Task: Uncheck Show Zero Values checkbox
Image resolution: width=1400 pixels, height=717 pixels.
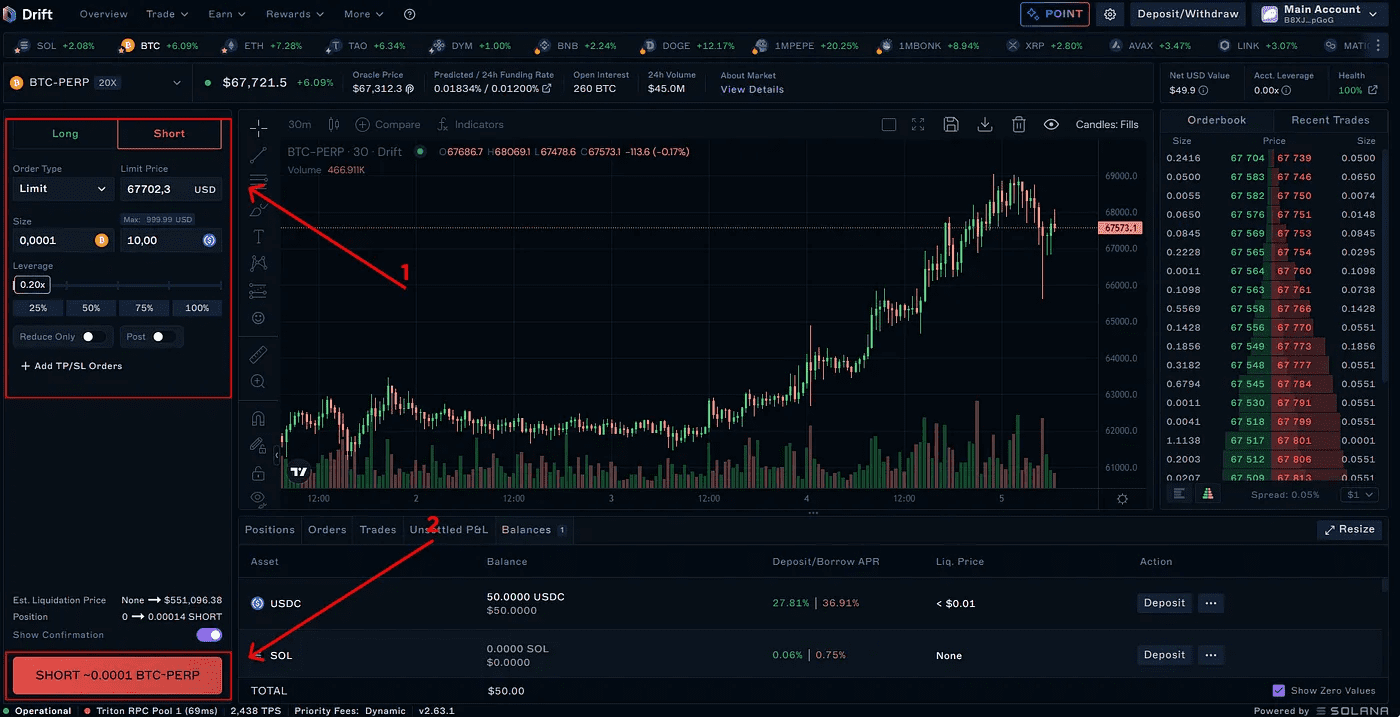Action: tap(1278, 691)
